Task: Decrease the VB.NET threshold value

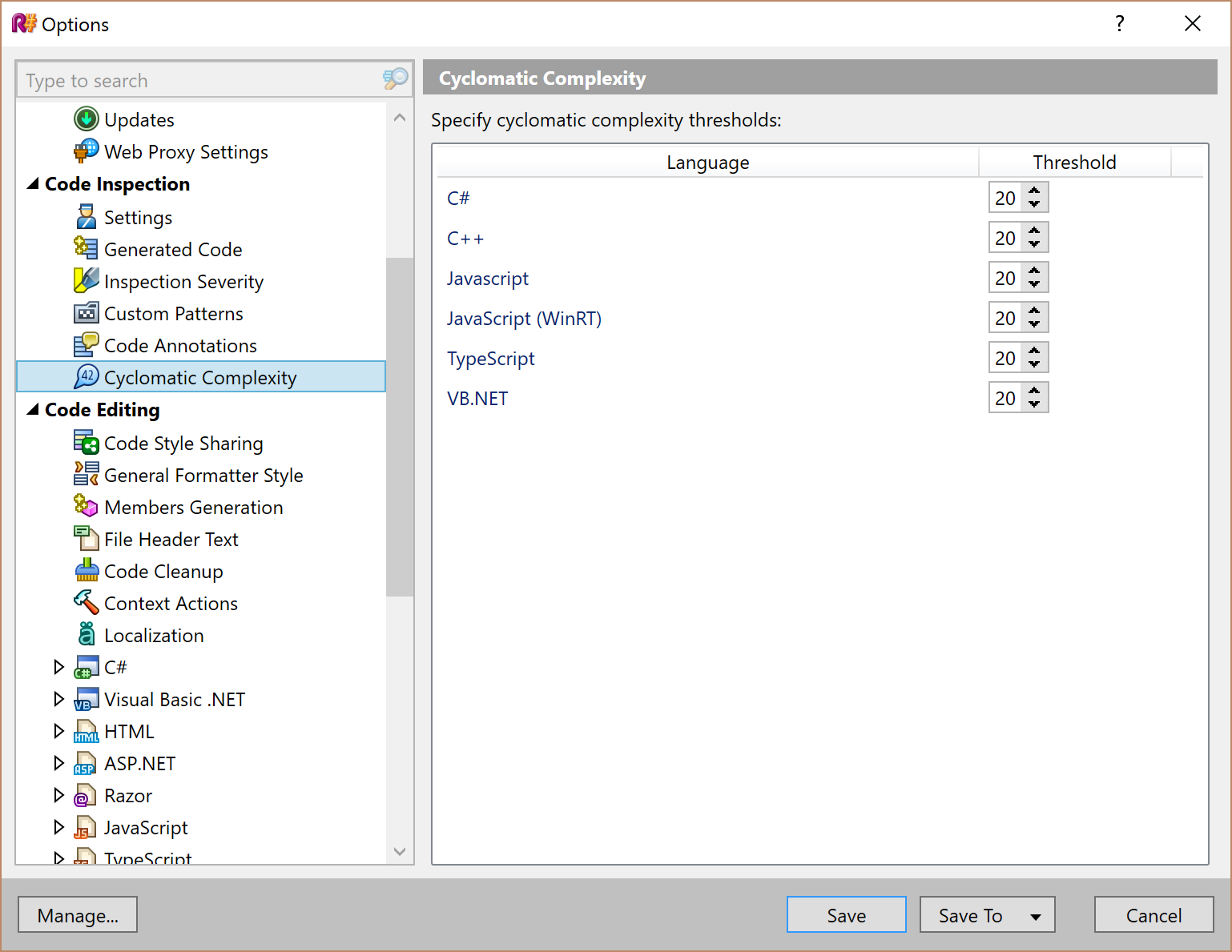Action: (1035, 405)
